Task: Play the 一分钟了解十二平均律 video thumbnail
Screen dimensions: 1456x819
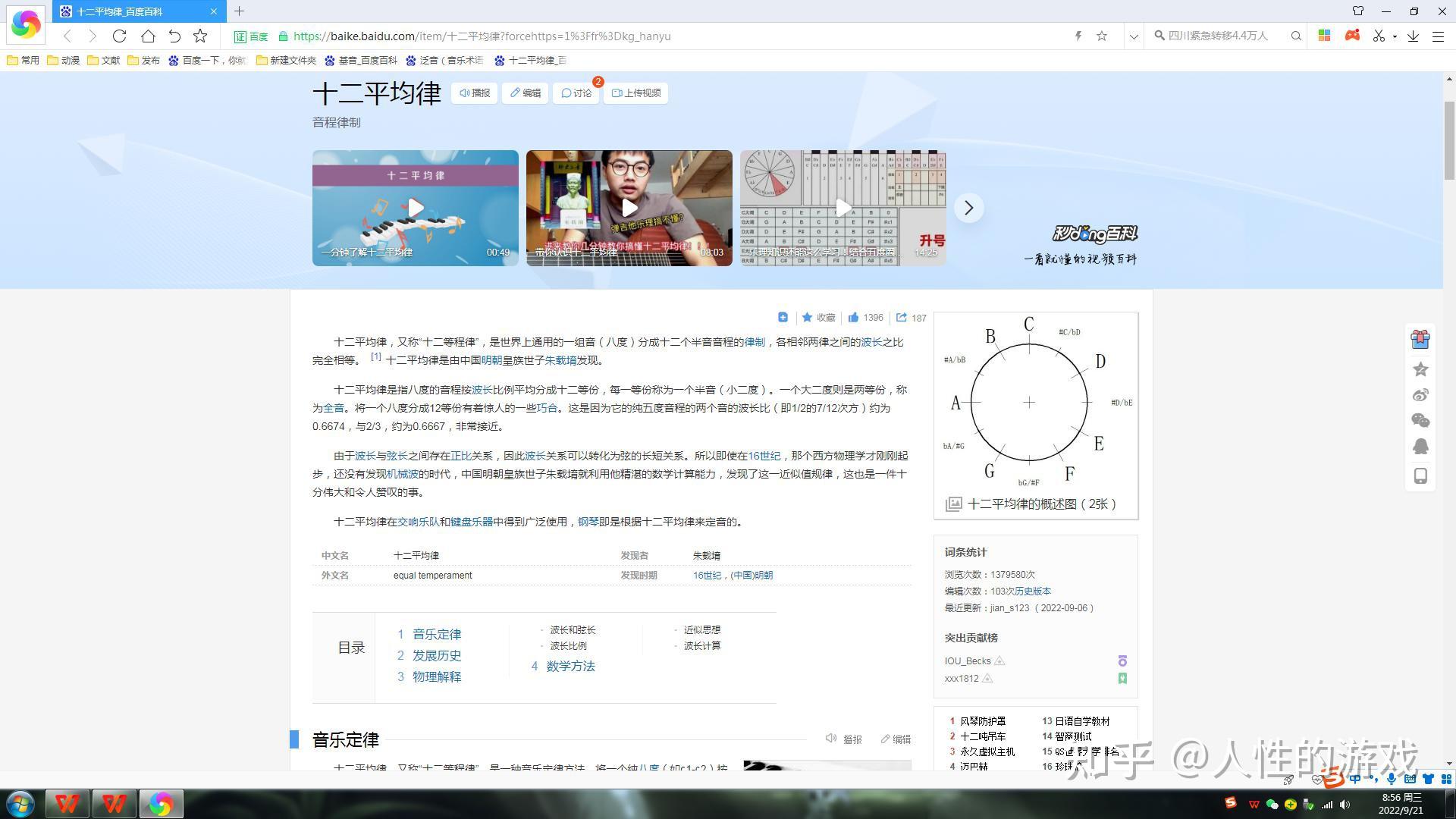Action: [x=415, y=208]
